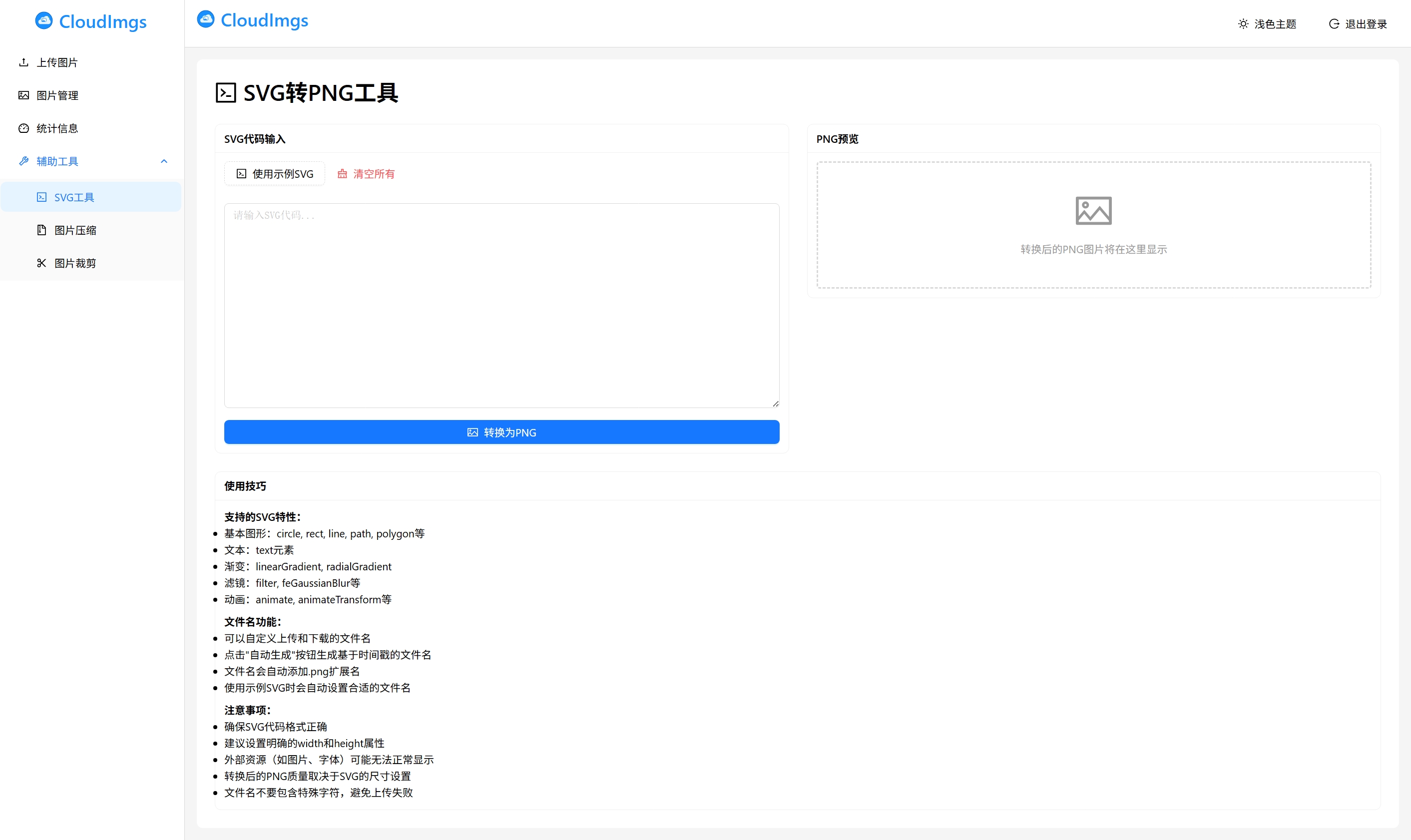
Task: Click the image icon in 转换为PNG button
Action: tap(472, 432)
